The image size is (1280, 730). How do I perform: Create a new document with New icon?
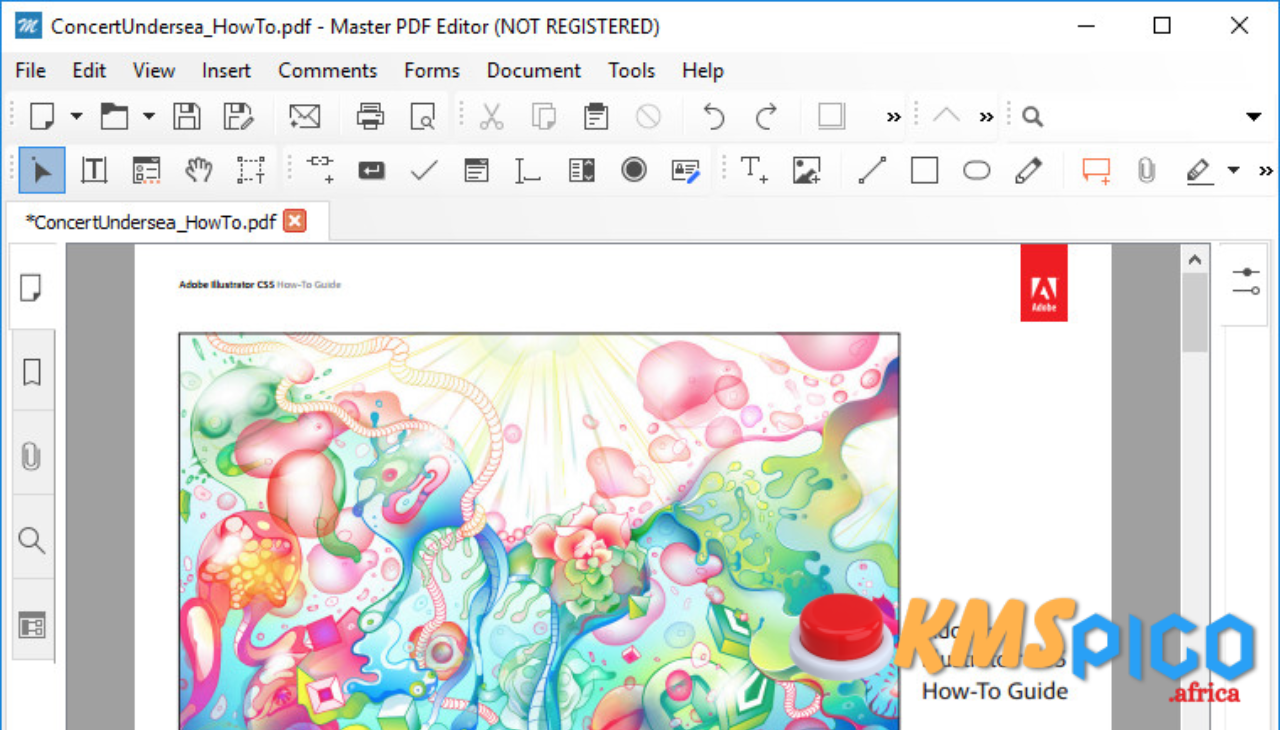[41, 117]
